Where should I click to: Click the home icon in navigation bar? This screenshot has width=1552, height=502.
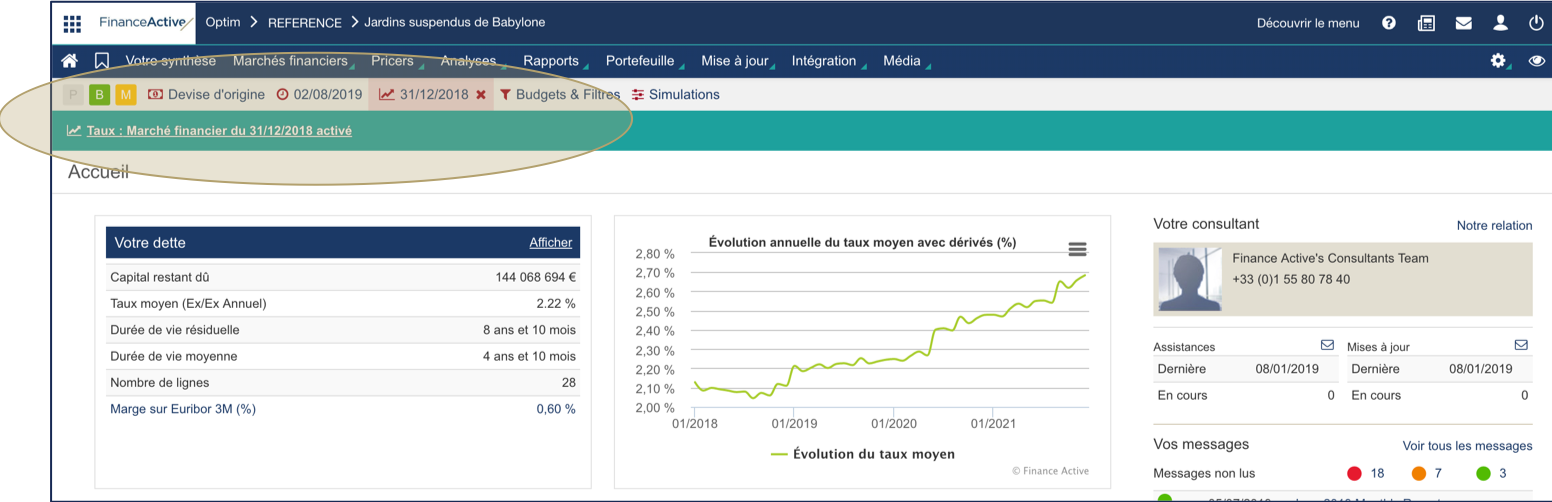(70, 61)
